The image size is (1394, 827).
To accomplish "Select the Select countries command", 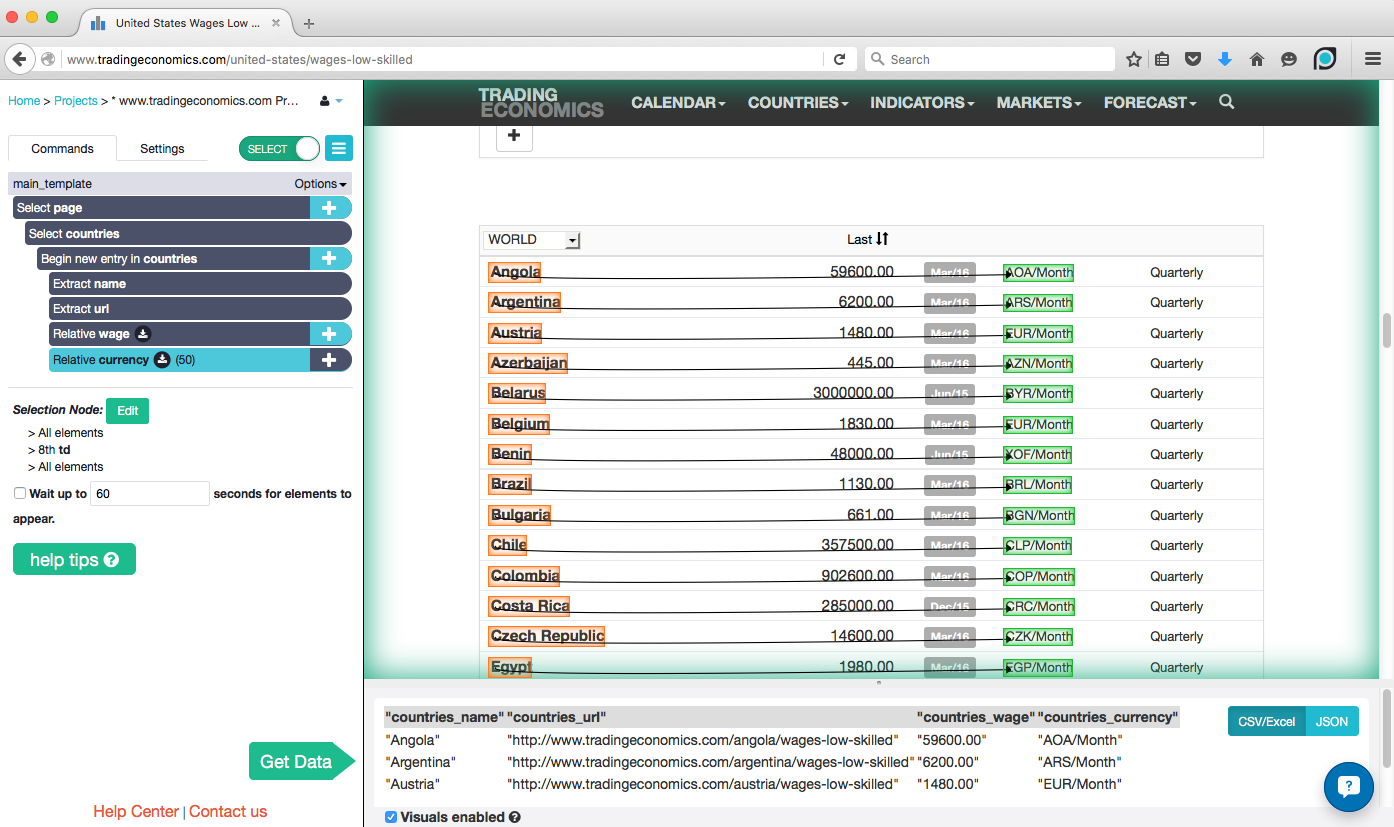I will pyautogui.click(x=188, y=233).
